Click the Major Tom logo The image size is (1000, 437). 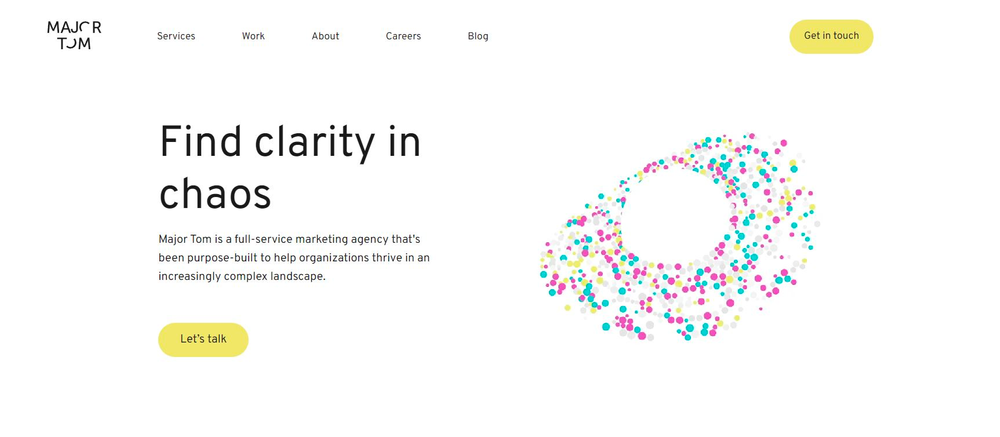tap(74, 36)
